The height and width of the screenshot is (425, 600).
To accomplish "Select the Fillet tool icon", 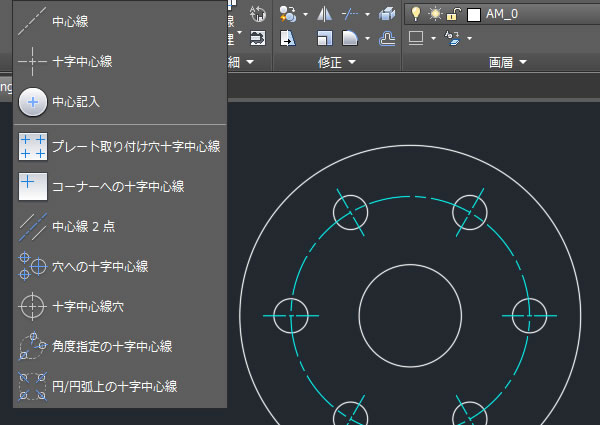I will (350, 38).
